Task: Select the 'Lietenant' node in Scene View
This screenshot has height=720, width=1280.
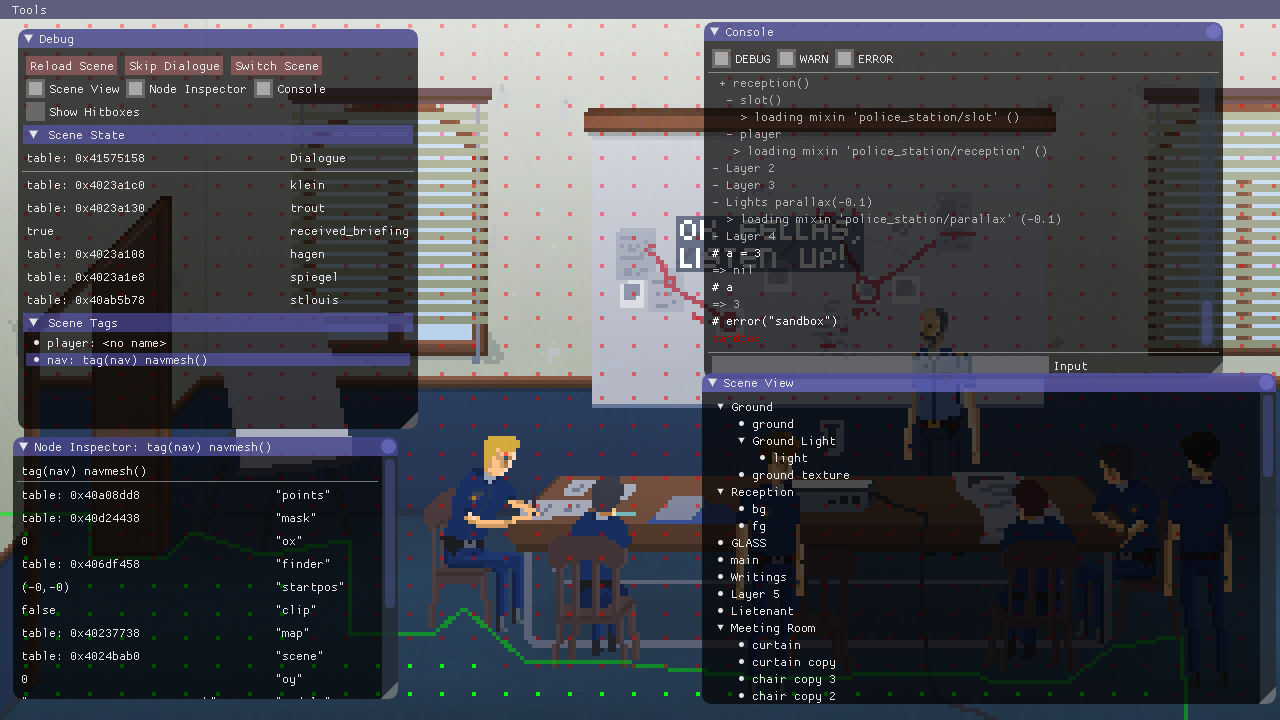Action: (x=762, y=611)
